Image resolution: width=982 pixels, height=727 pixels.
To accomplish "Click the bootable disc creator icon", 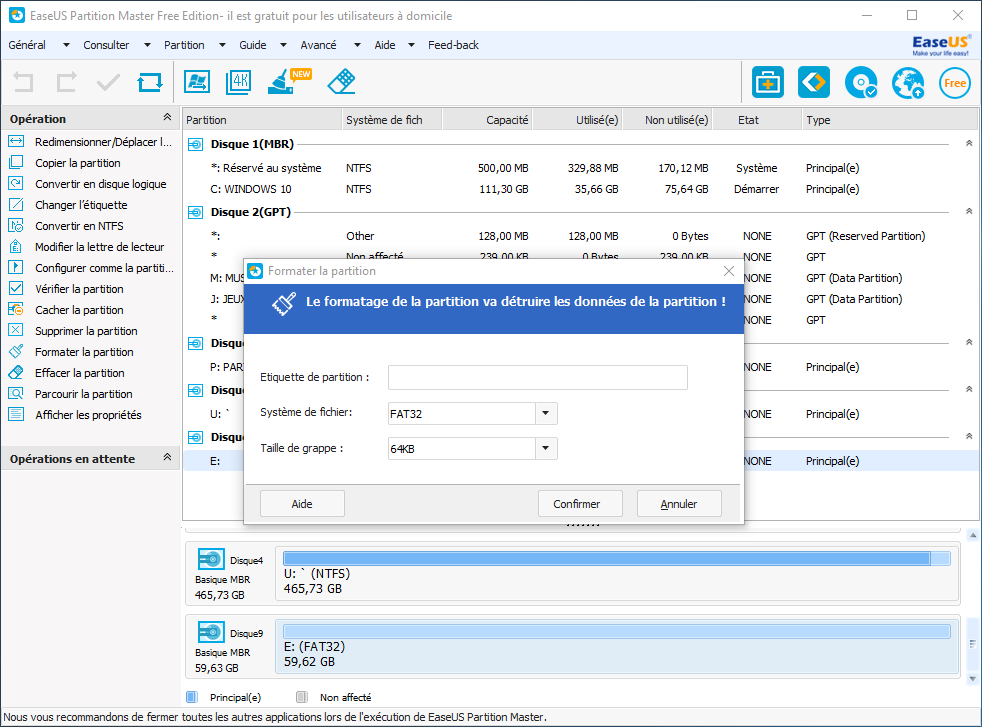I will click(860, 83).
